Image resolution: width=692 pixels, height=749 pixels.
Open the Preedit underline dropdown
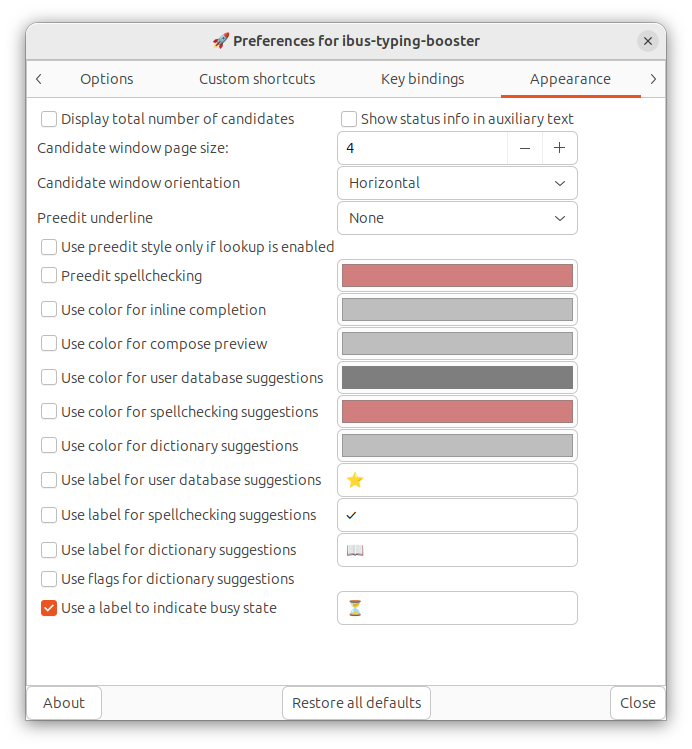[457, 218]
